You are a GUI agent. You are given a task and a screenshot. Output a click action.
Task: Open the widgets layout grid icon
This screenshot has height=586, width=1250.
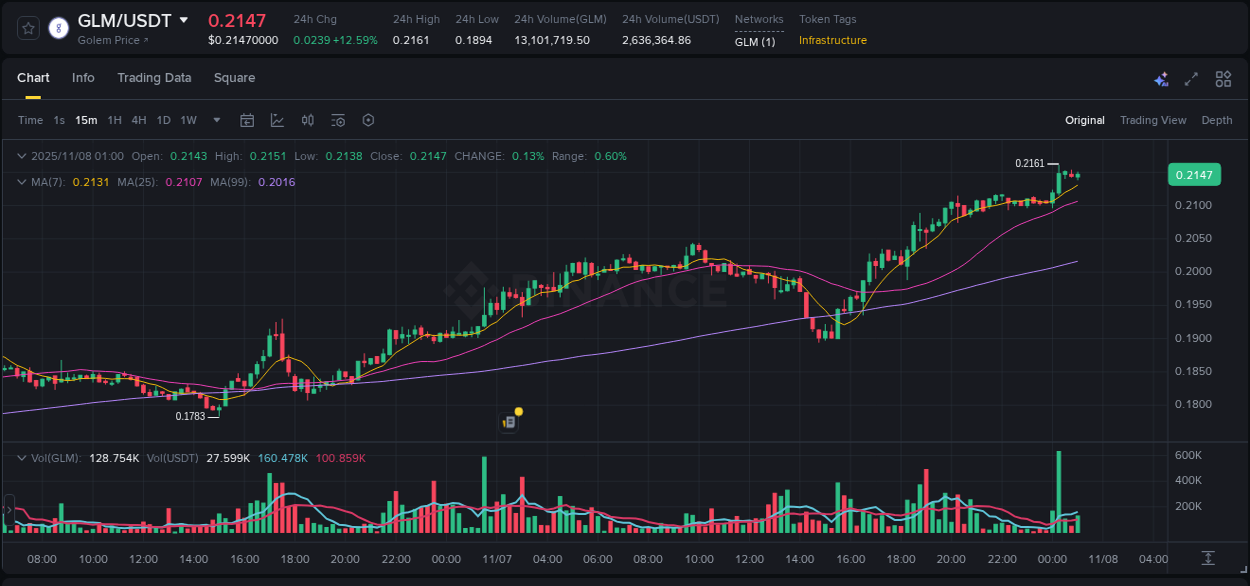coord(1223,78)
